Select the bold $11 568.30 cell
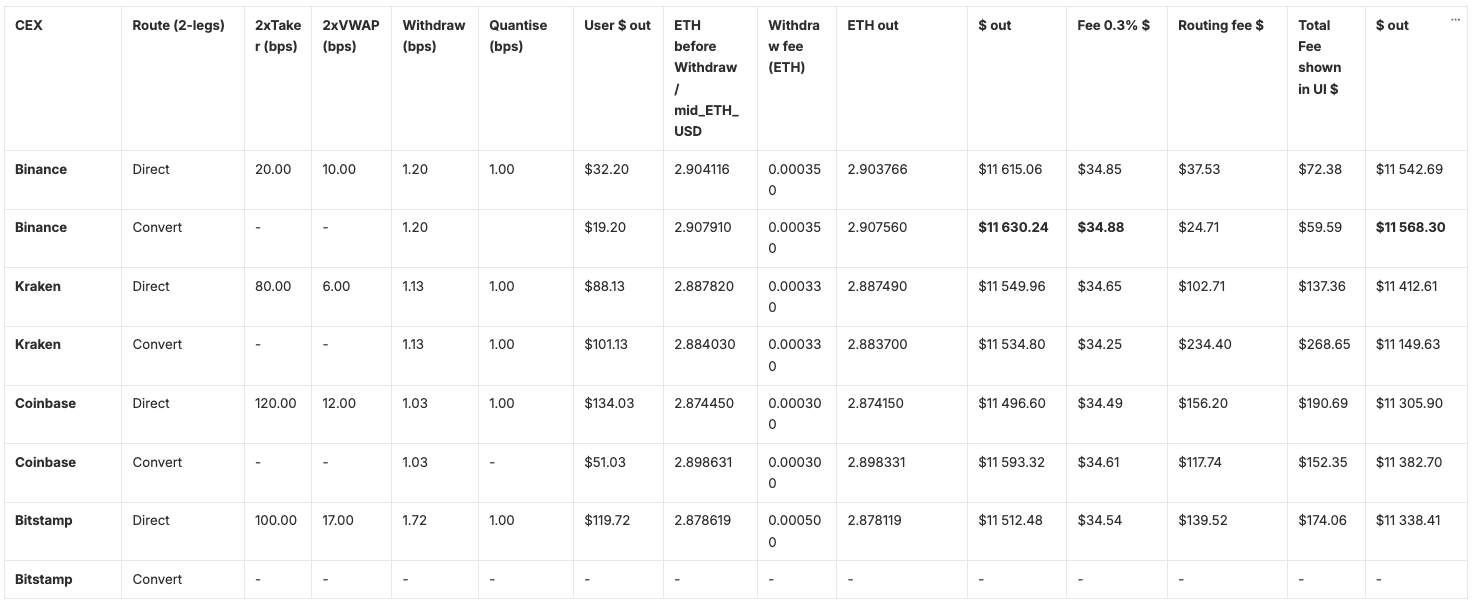The height and width of the screenshot is (614, 1483). pyautogui.click(x=1409, y=227)
